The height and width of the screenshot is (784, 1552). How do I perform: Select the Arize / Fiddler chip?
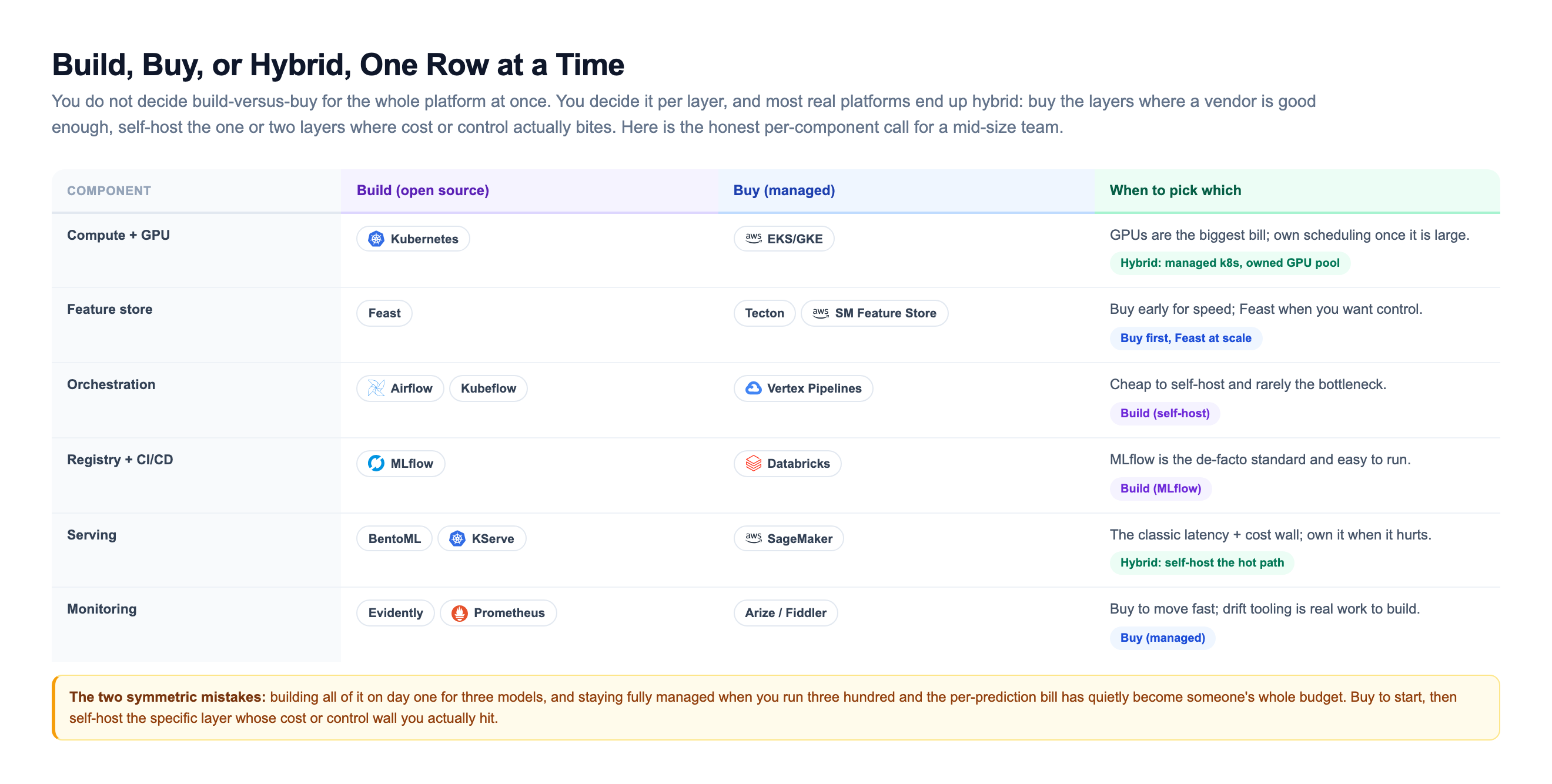pos(785,613)
